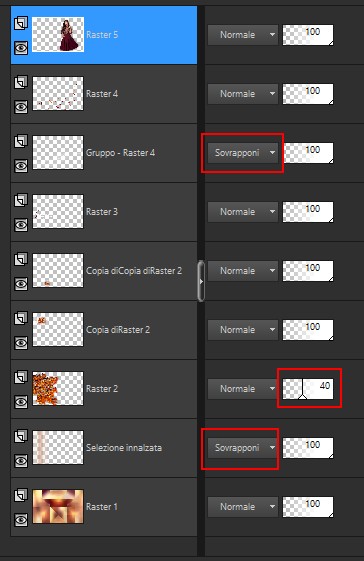Hide the Raster 1 layer
This screenshot has width=364, height=561.
[21, 520]
